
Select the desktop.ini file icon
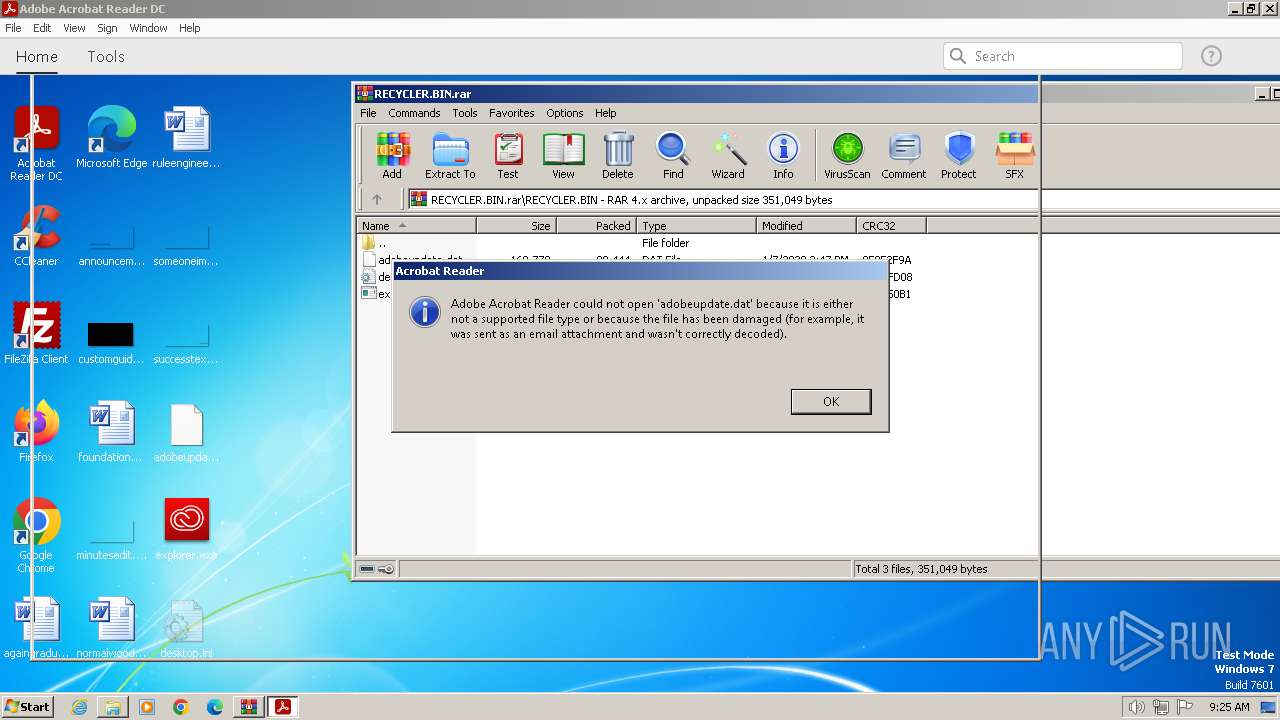click(187, 628)
